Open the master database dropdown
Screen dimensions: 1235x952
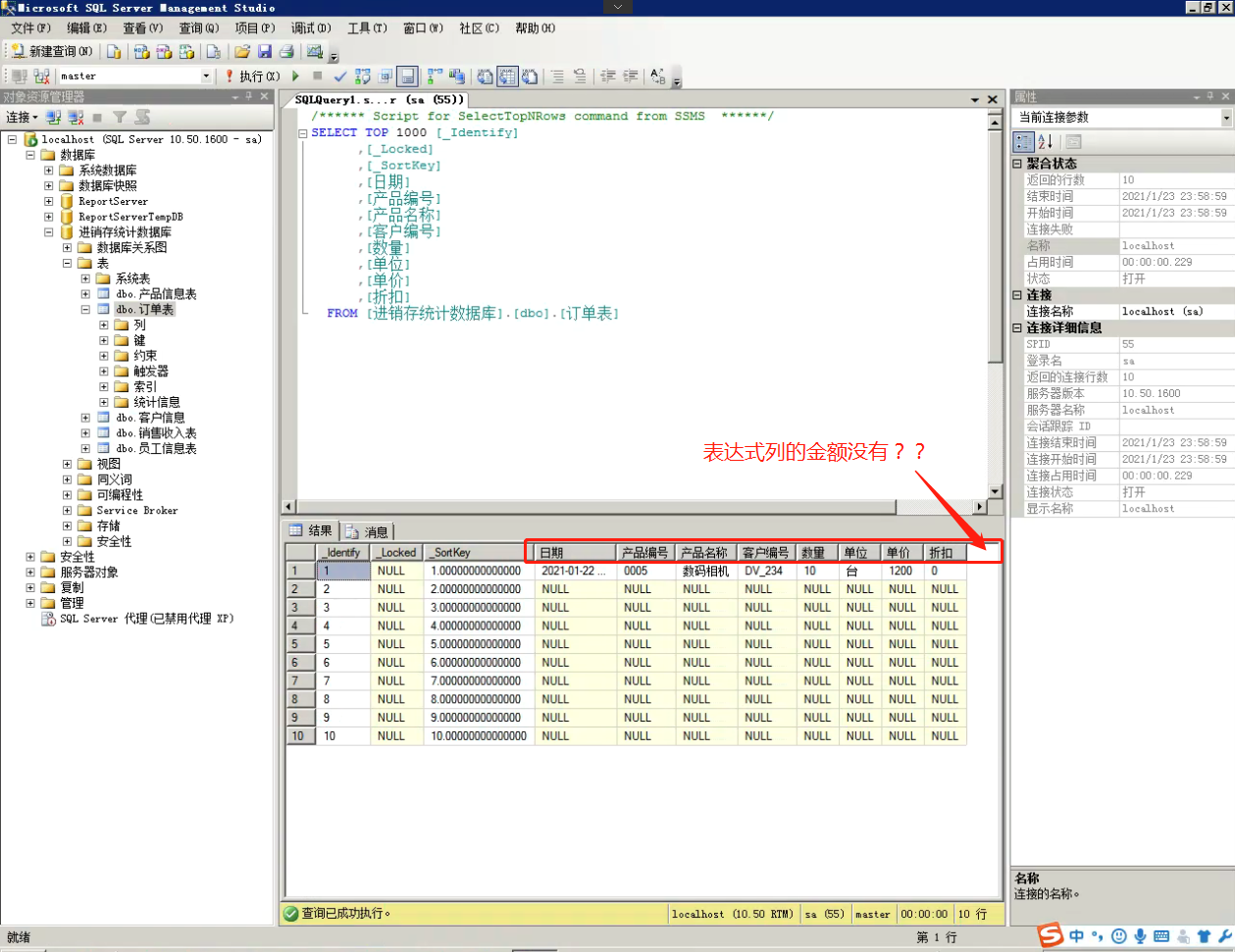(x=206, y=75)
